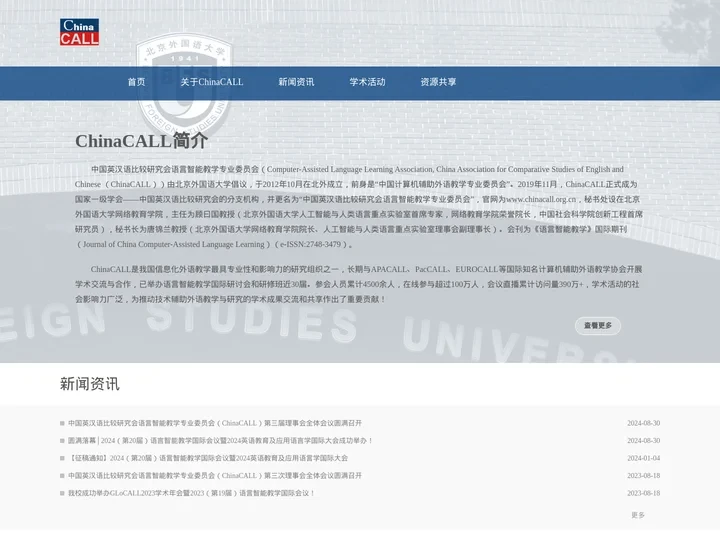Open news about 第三届理事会全体会议圆满召开
The image size is (720, 540).
(215, 423)
